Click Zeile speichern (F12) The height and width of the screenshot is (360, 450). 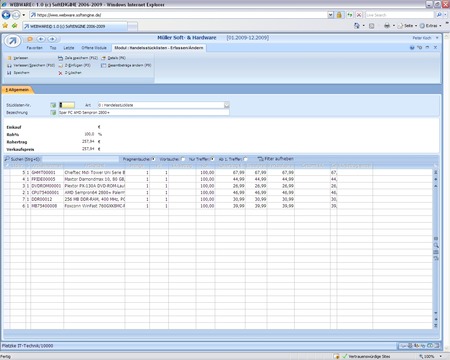click(x=78, y=58)
